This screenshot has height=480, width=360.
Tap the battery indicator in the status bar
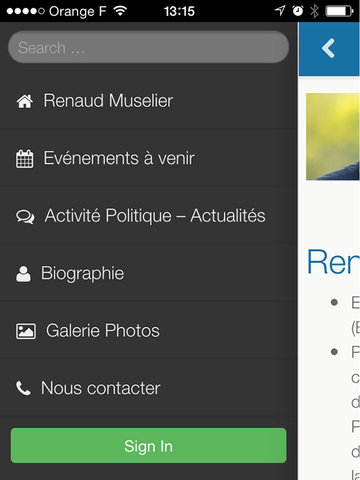pyautogui.click(x=339, y=11)
